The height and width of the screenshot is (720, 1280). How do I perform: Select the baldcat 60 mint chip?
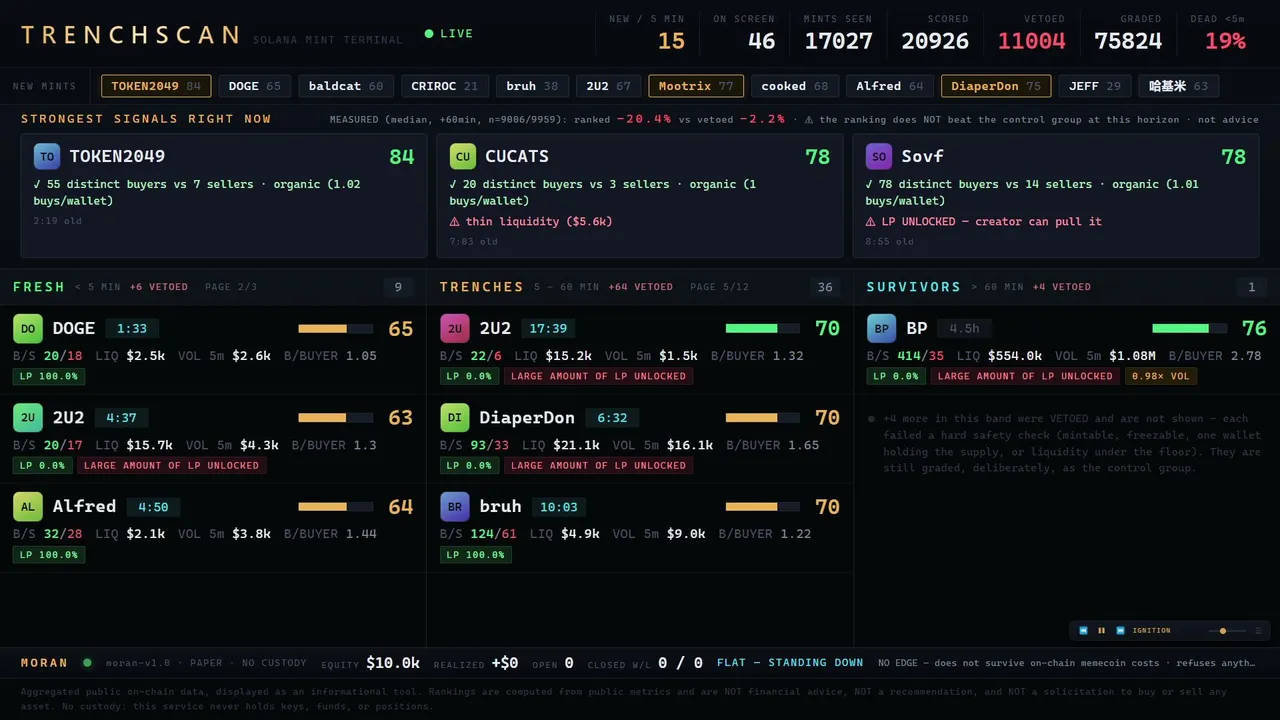tap(346, 86)
